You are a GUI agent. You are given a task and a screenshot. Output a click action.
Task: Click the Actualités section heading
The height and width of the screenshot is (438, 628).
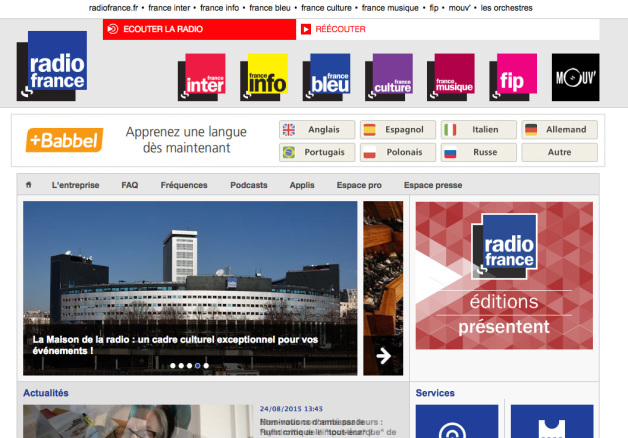pyautogui.click(x=46, y=393)
